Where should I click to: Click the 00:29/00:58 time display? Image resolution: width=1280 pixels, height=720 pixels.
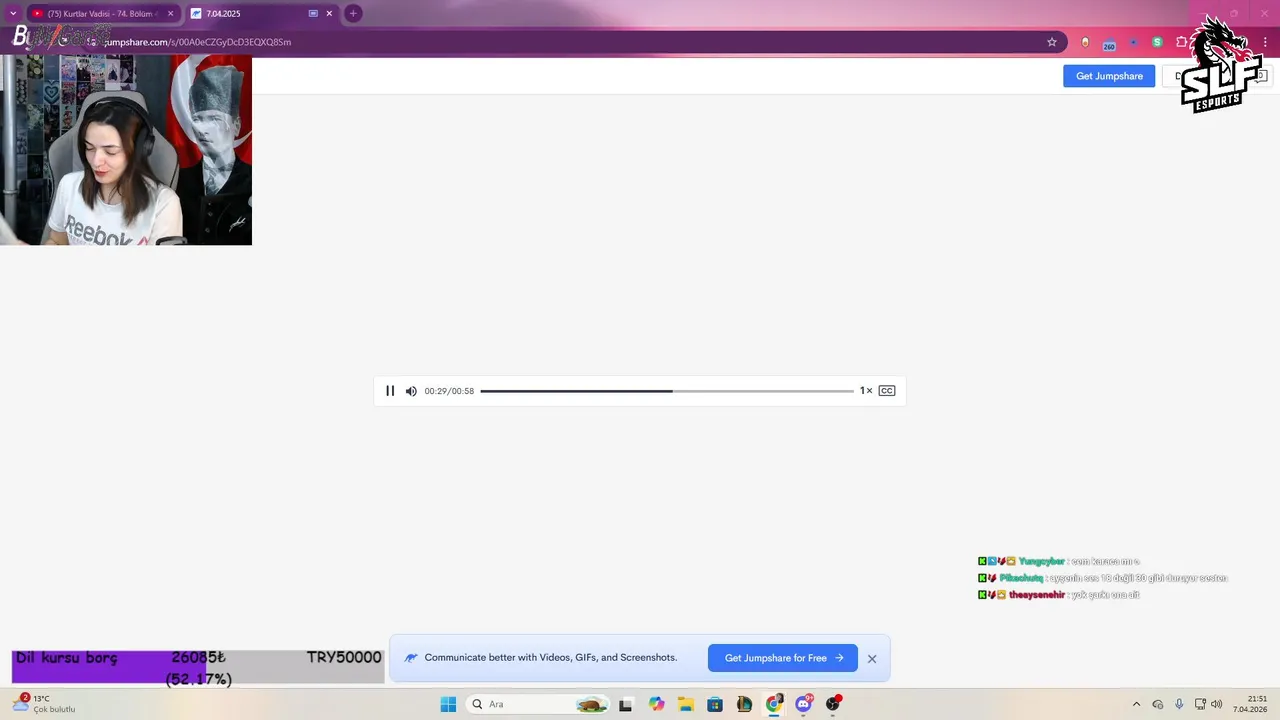coord(449,391)
